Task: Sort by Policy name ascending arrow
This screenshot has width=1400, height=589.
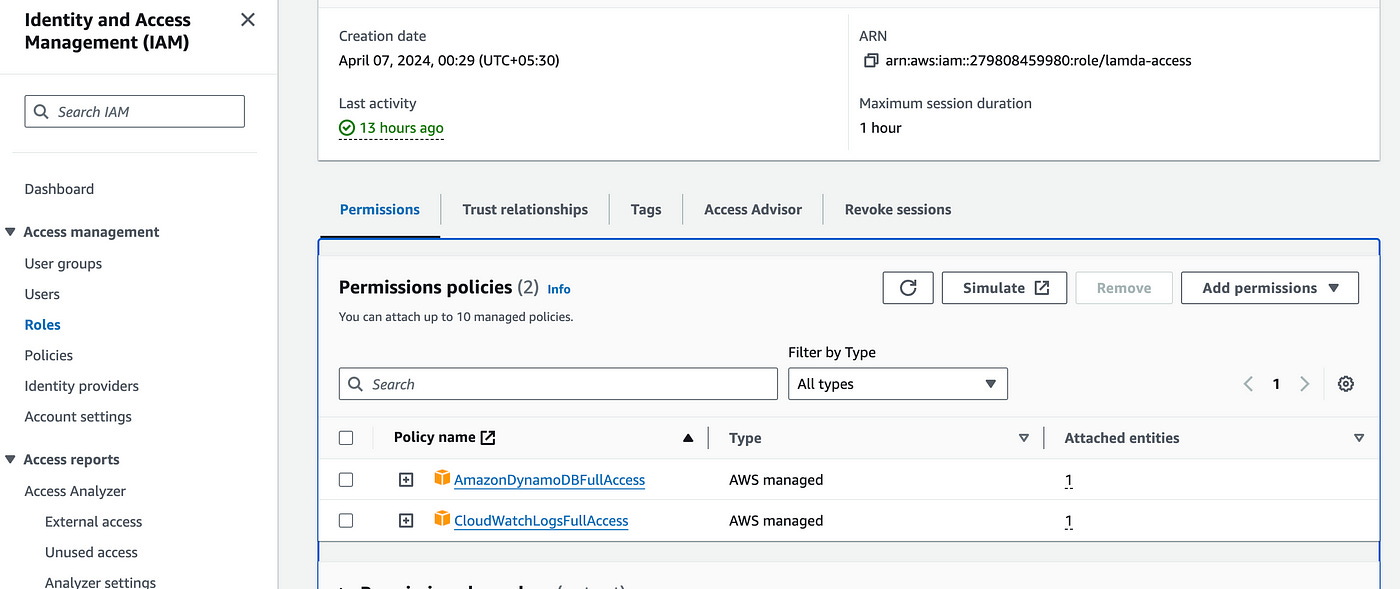Action: 688,438
